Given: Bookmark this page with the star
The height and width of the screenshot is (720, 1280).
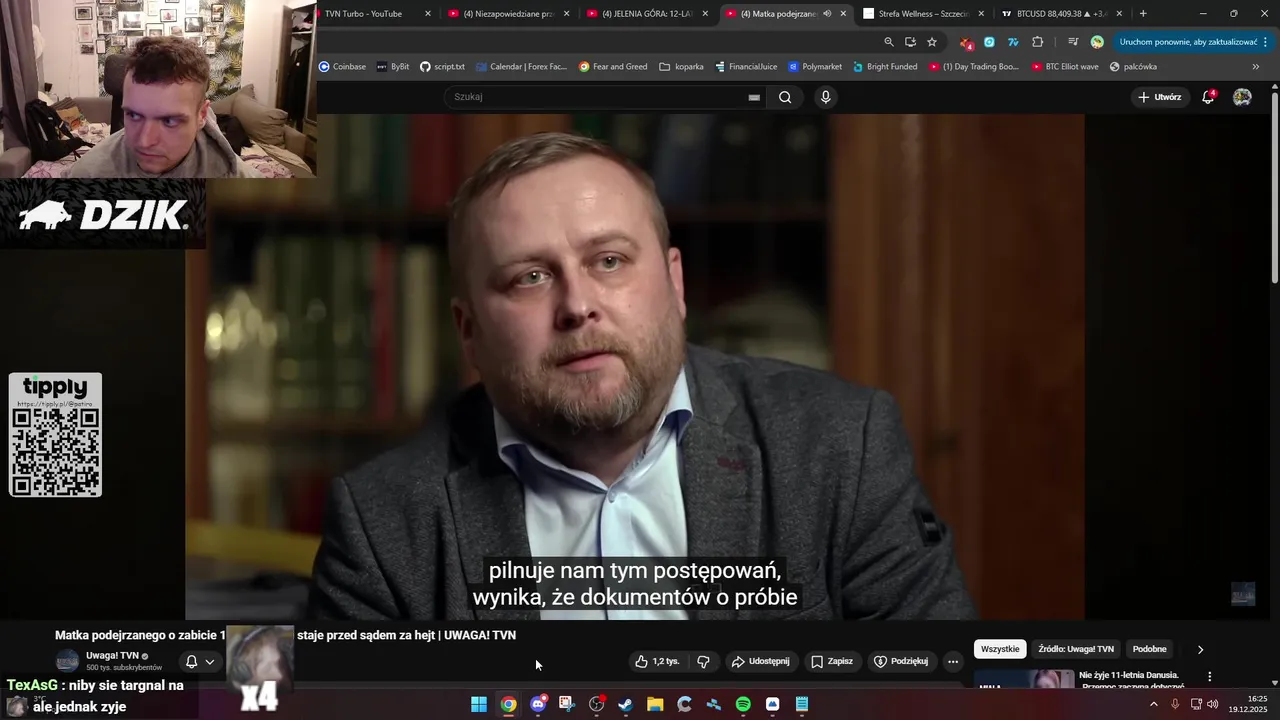Looking at the screenshot, I should point(932,42).
